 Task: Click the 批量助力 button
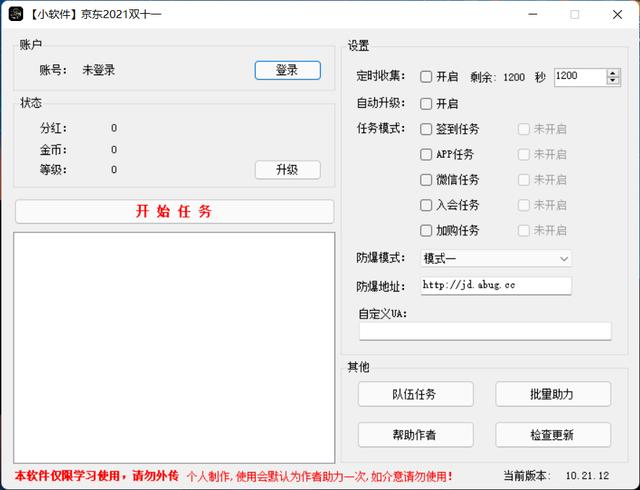(553, 394)
